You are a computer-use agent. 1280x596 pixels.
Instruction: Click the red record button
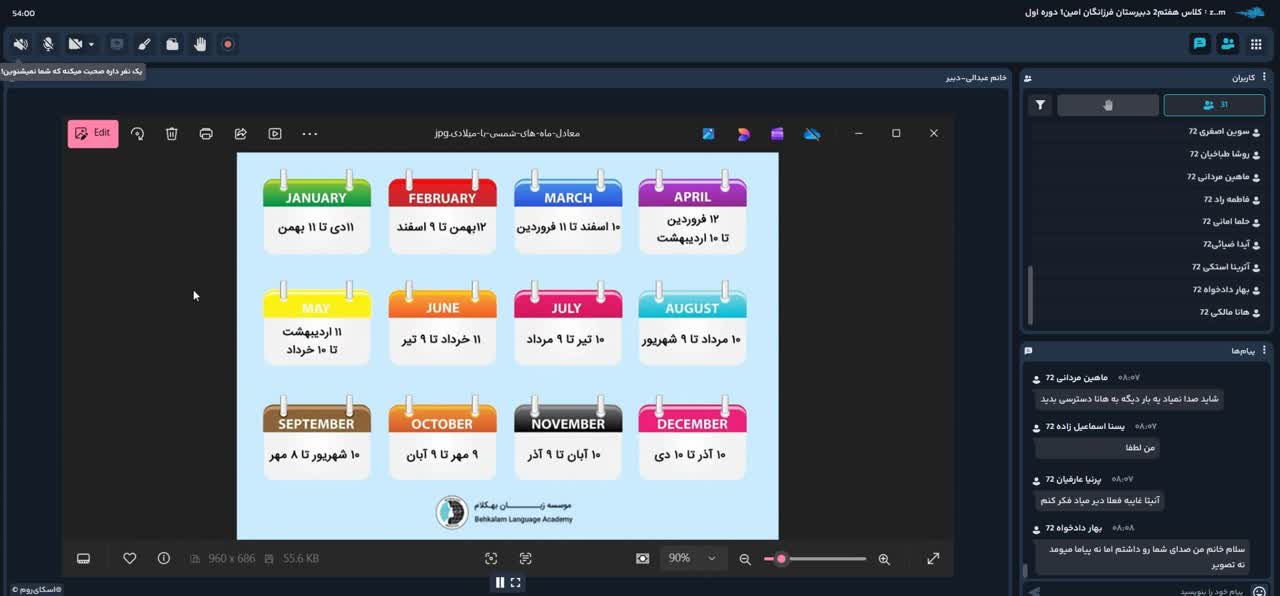[228, 44]
